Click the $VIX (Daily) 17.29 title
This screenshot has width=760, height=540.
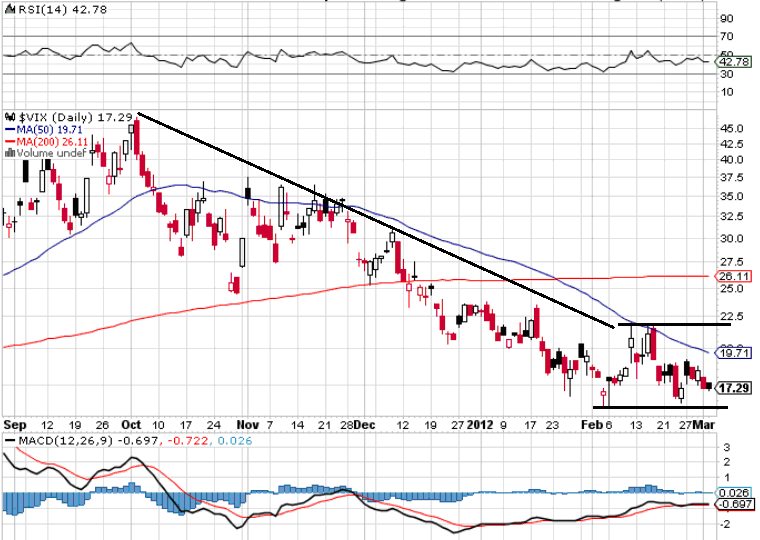coord(76,117)
